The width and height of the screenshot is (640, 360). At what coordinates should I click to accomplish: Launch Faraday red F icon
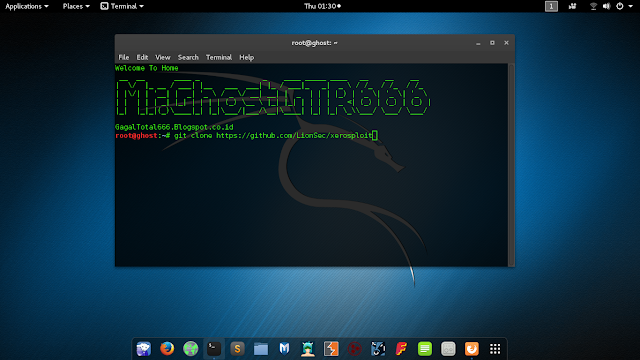click(x=401, y=349)
